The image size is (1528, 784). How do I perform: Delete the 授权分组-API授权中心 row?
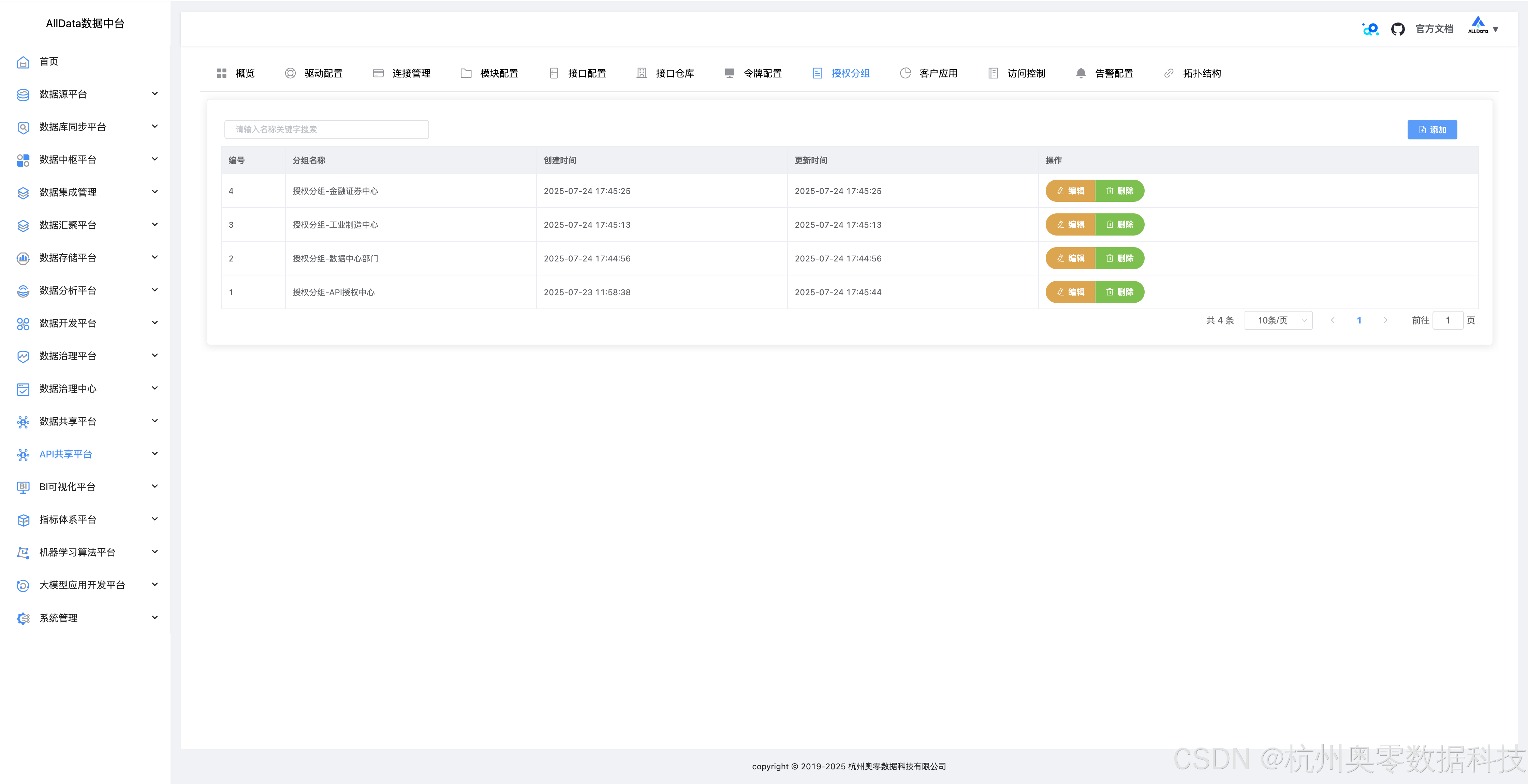1119,292
